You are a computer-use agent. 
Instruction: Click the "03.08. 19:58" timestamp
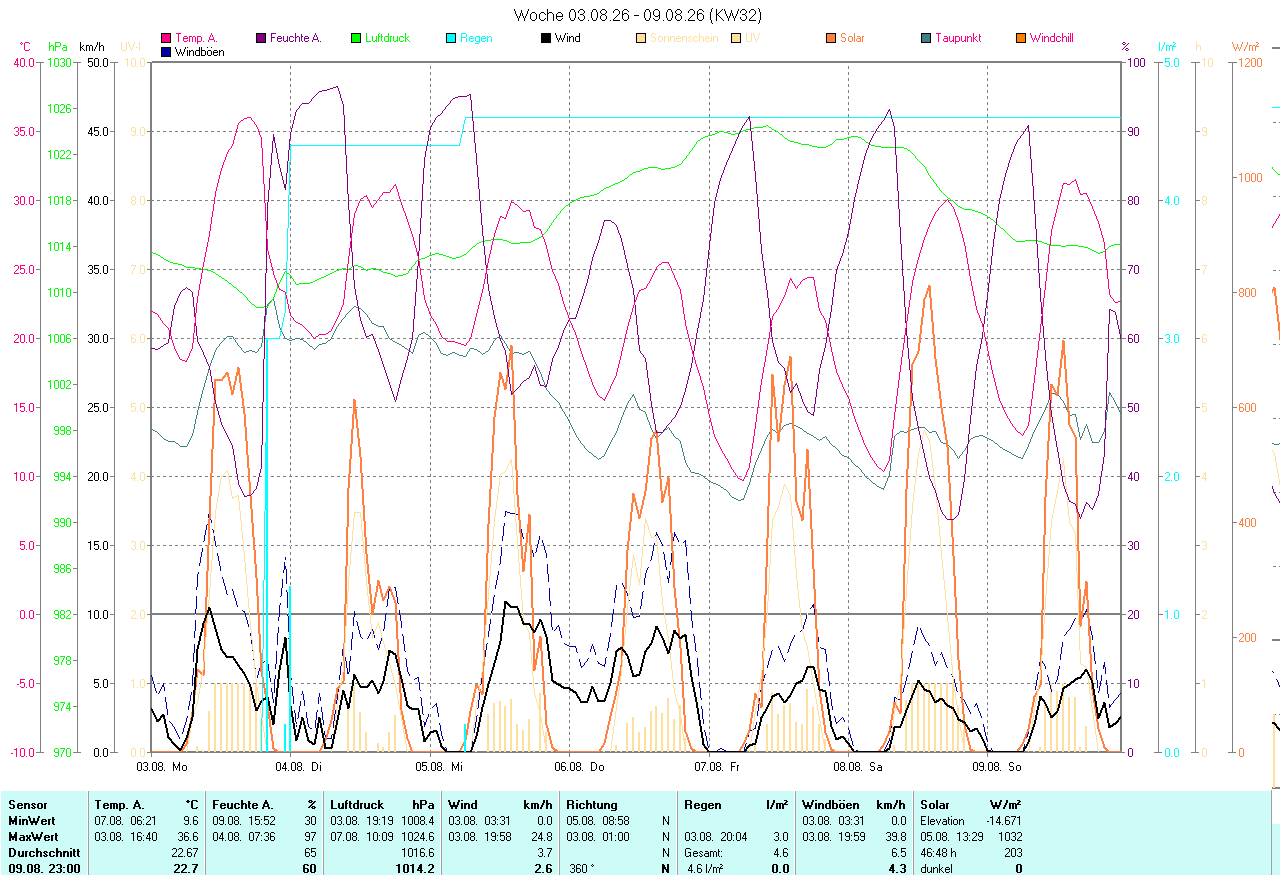[x=479, y=837]
